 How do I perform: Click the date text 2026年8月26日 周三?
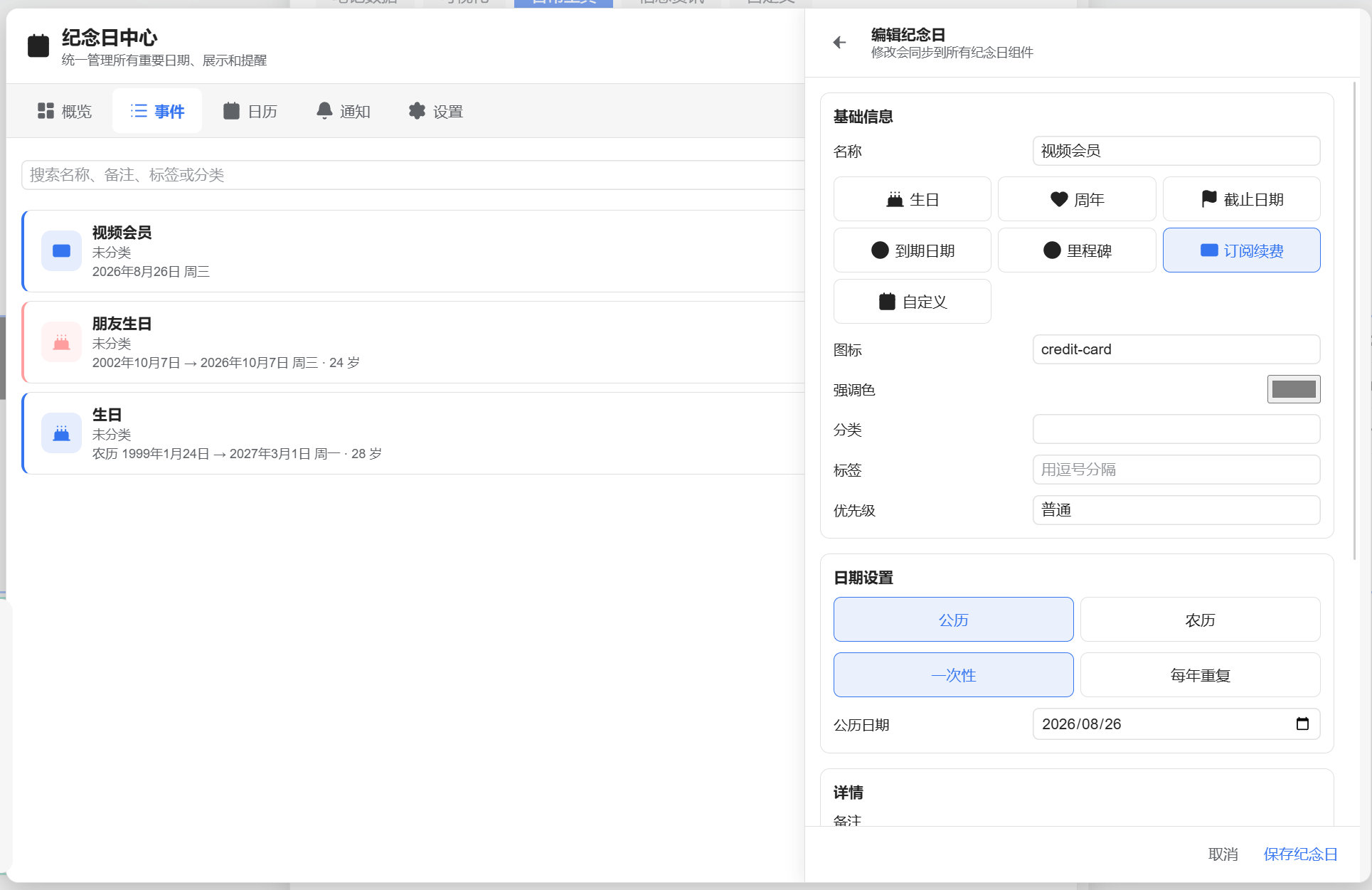pyautogui.click(x=151, y=272)
